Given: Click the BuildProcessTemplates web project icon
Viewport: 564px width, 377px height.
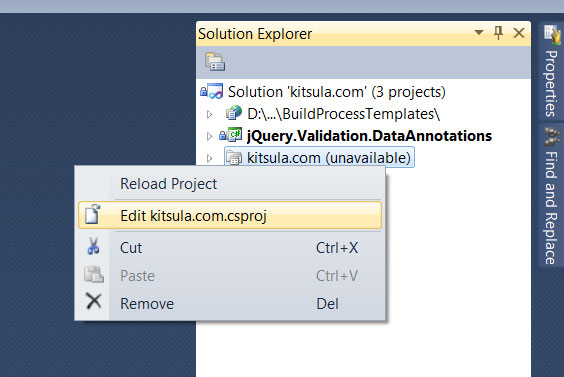Looking at the screenshot, I should [x=233, y=113].
